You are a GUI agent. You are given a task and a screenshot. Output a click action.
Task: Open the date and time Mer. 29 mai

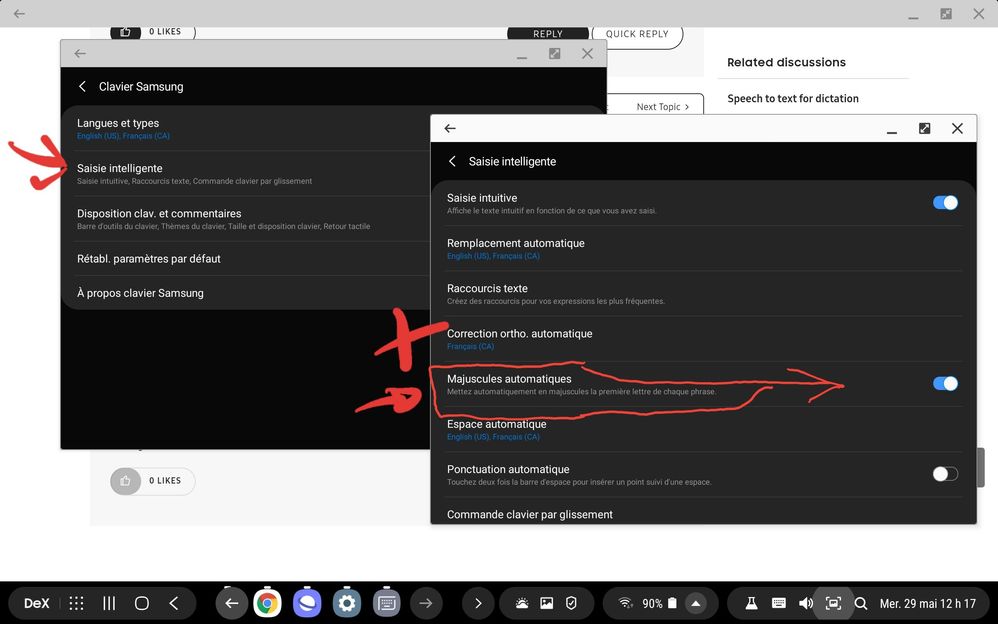point(927,603)
